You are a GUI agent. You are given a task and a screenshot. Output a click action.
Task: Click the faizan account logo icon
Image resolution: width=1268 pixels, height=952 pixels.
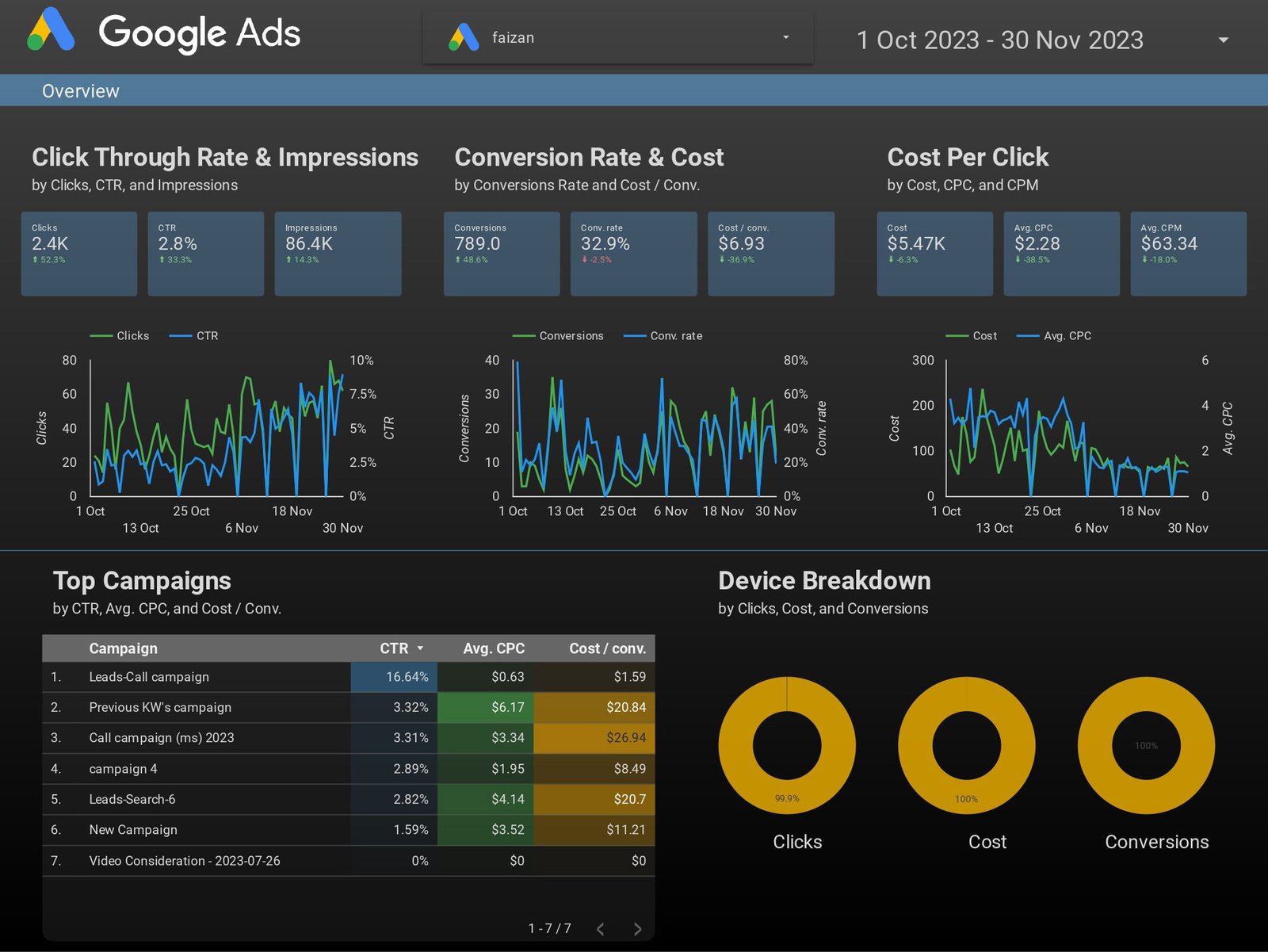[464, 37]
